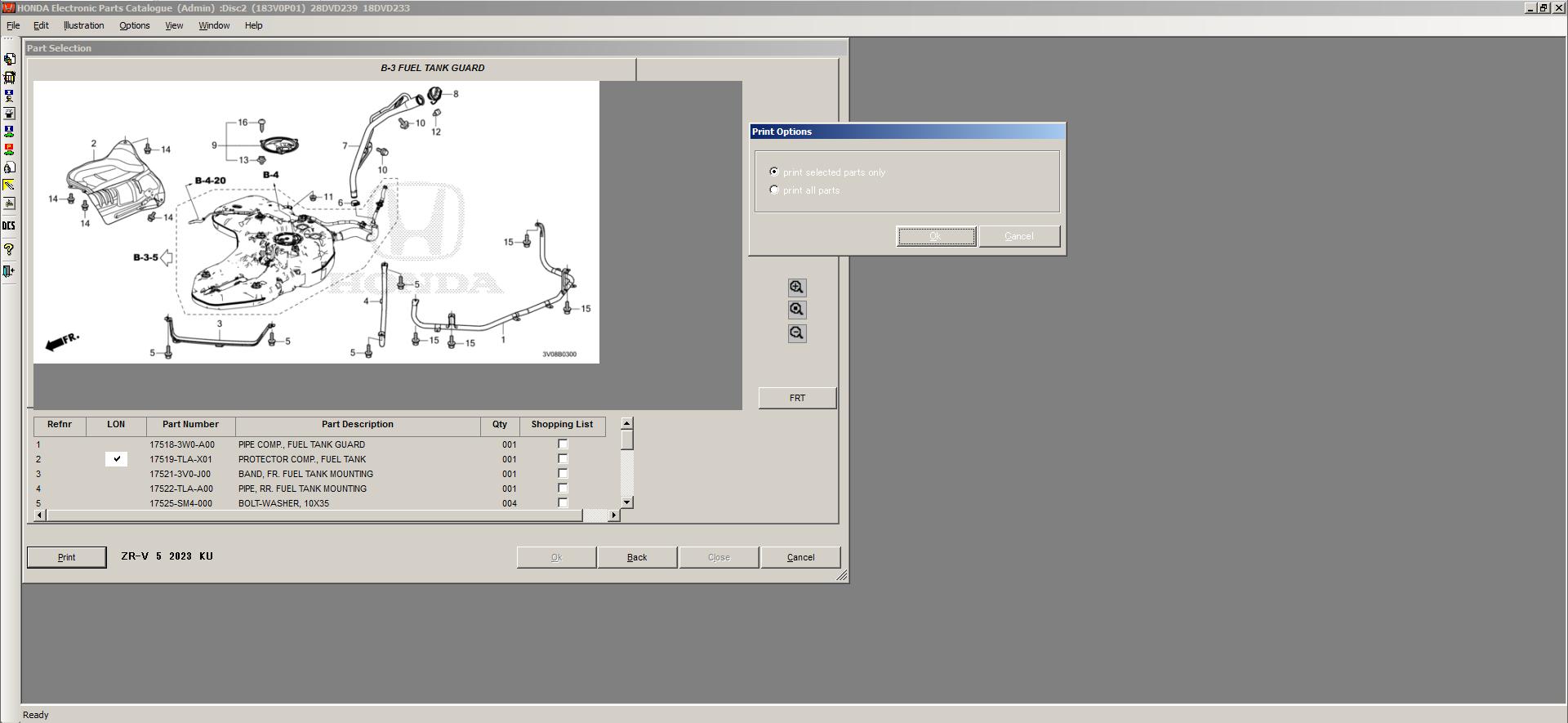The image size is (1568, 723).
Task: Select 'print all parts' radio button
Action: pyautogui.click(x=774, y=190)
